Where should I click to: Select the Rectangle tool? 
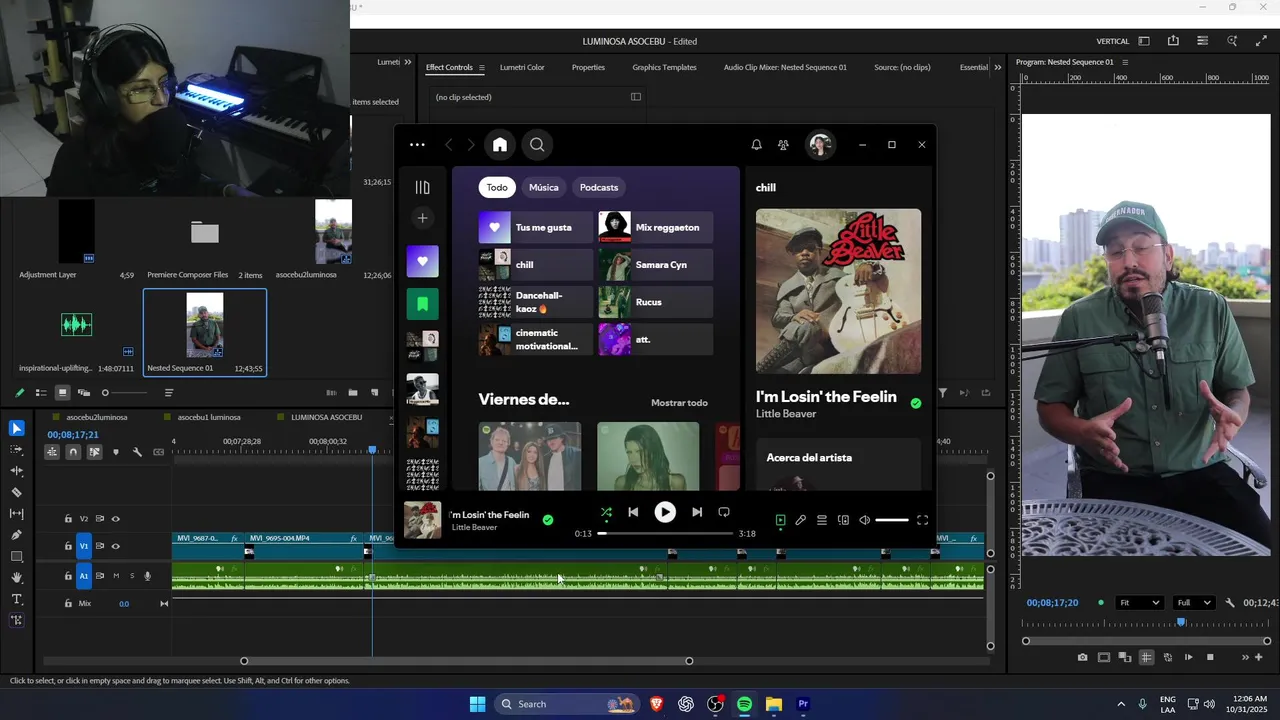tap(17, 556)
